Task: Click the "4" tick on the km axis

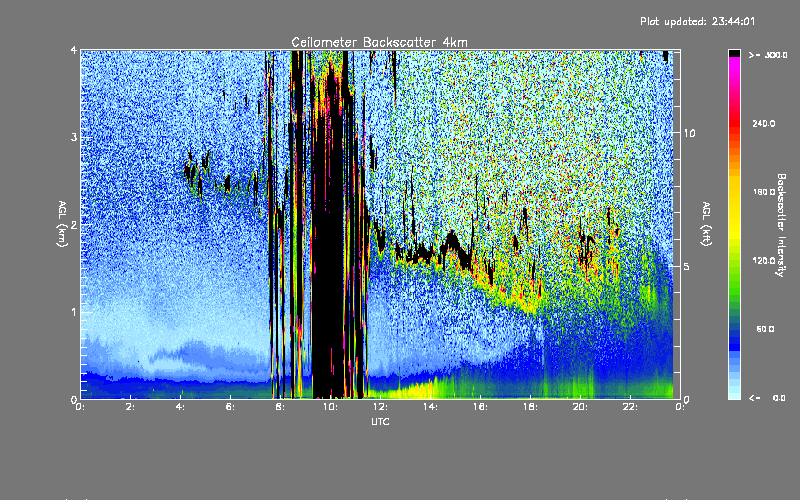Action: tap(74, 51)
